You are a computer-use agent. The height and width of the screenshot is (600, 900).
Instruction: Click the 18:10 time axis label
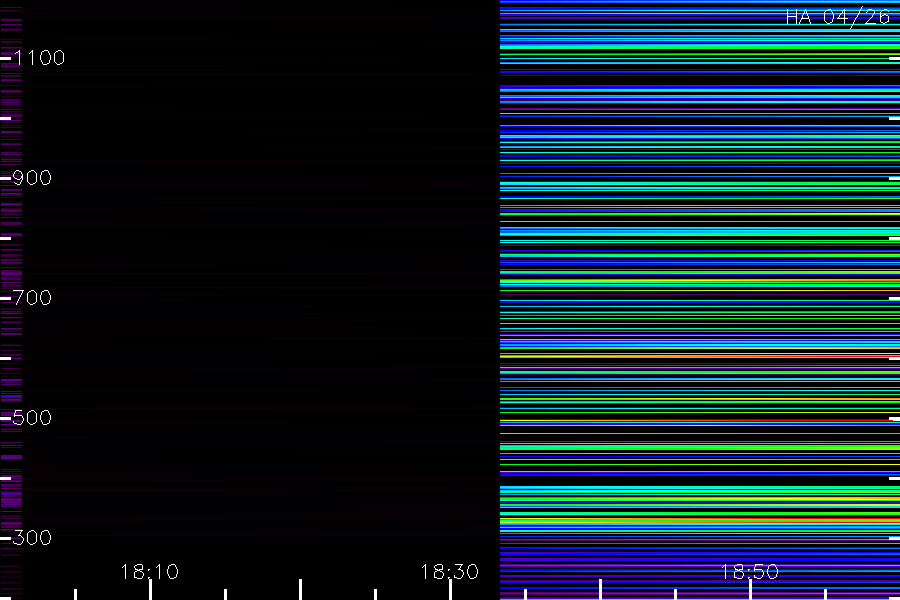coord(150,572)
